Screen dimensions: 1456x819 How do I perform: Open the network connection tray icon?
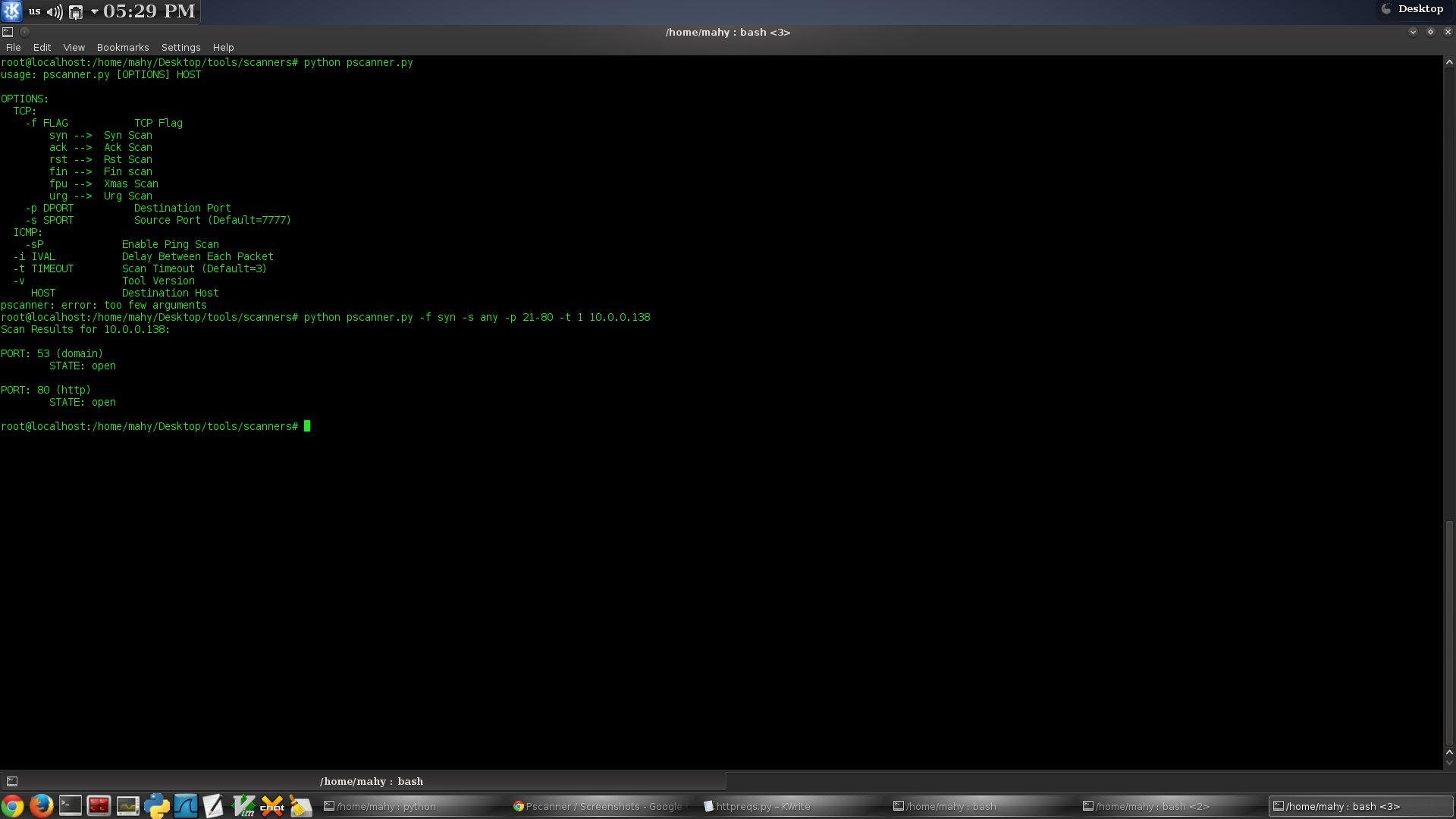(76, 12)
